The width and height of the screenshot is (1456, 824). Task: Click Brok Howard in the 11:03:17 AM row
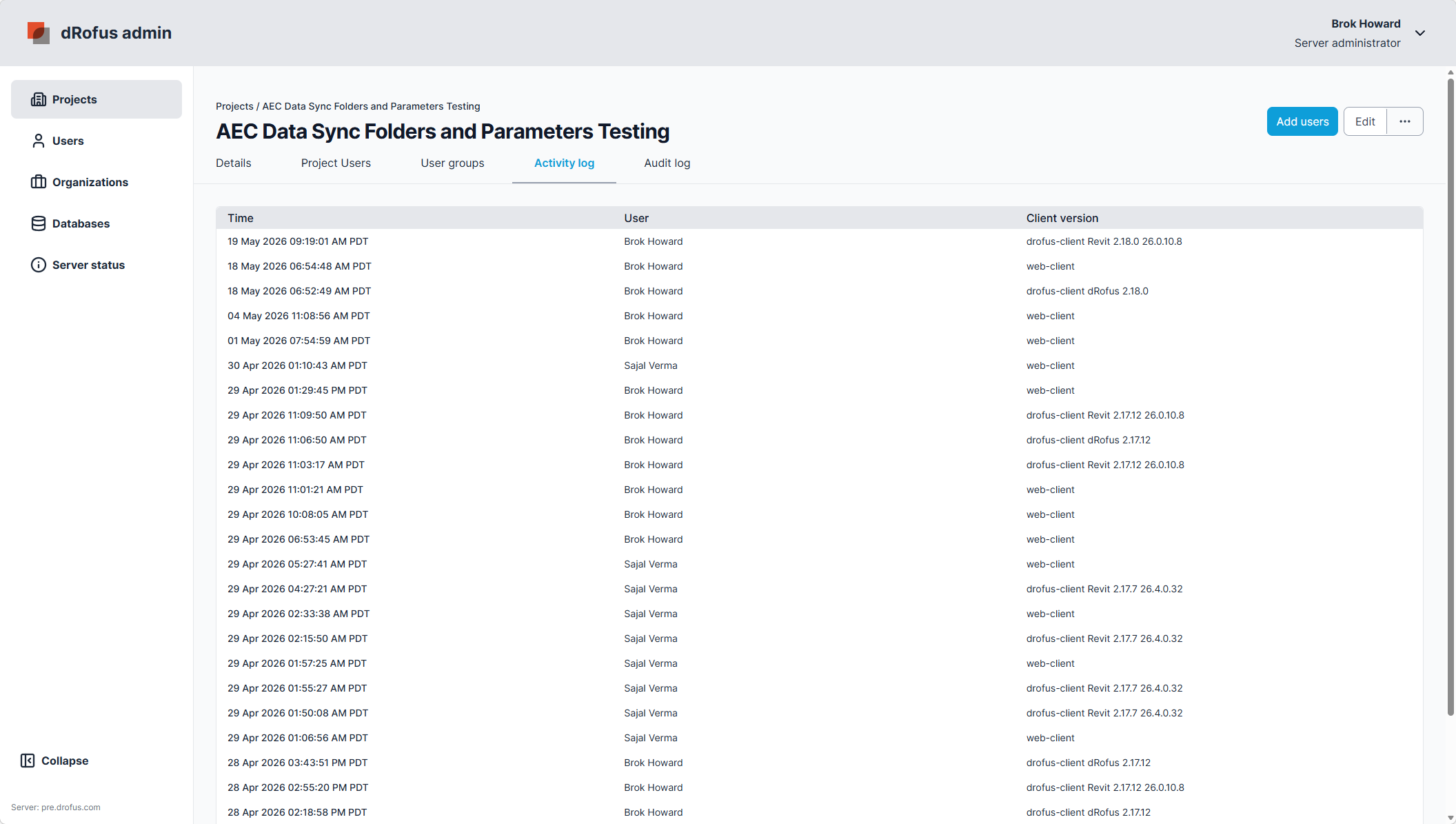pos(654,465)
